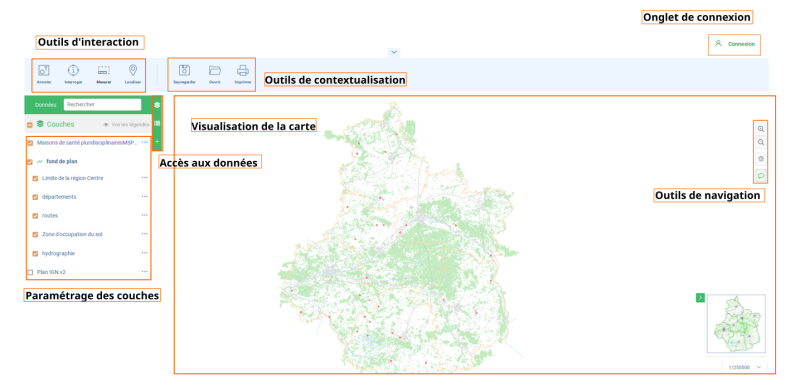Click the Connexion link
800x386 pixels.
[741, 44]
